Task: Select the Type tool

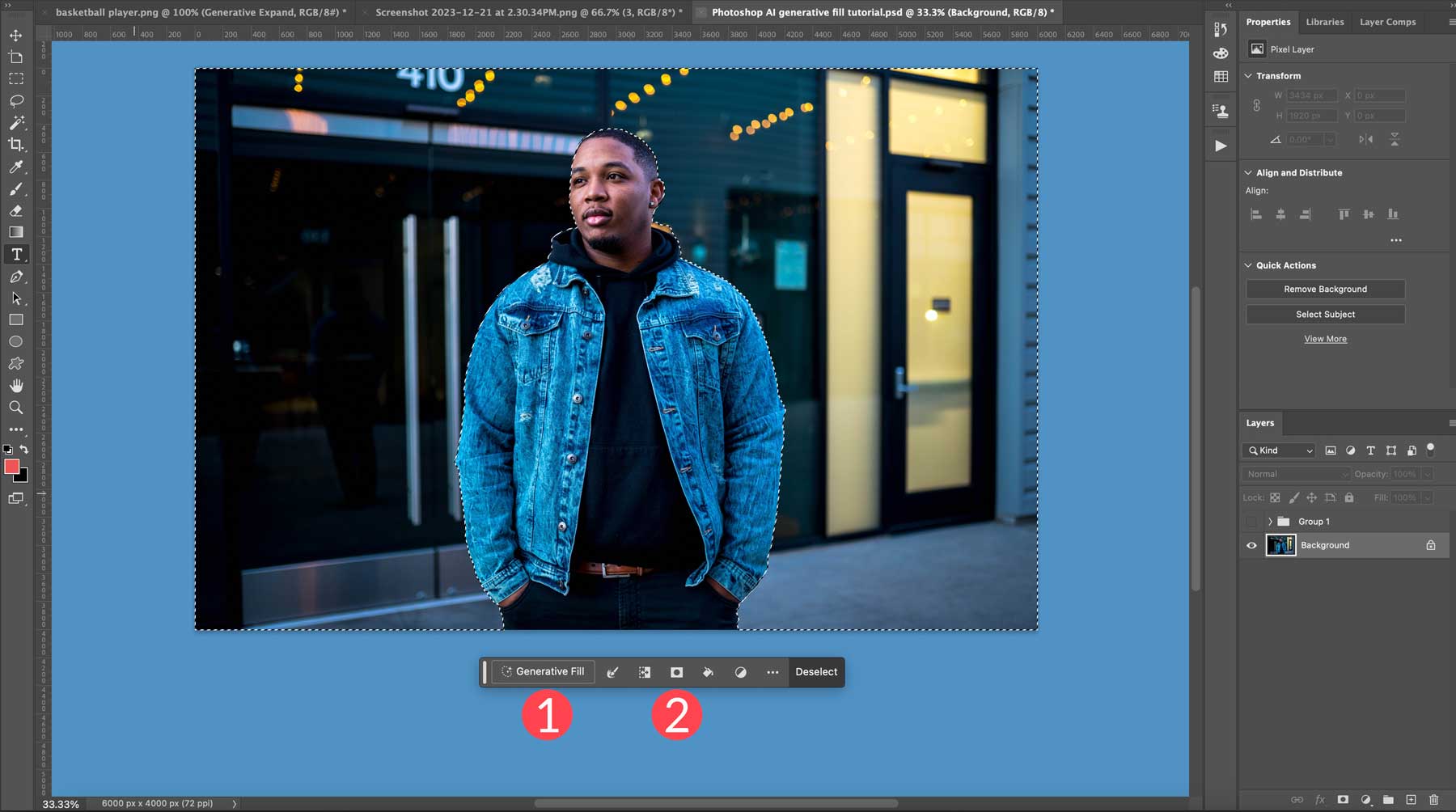Action: 16,254
